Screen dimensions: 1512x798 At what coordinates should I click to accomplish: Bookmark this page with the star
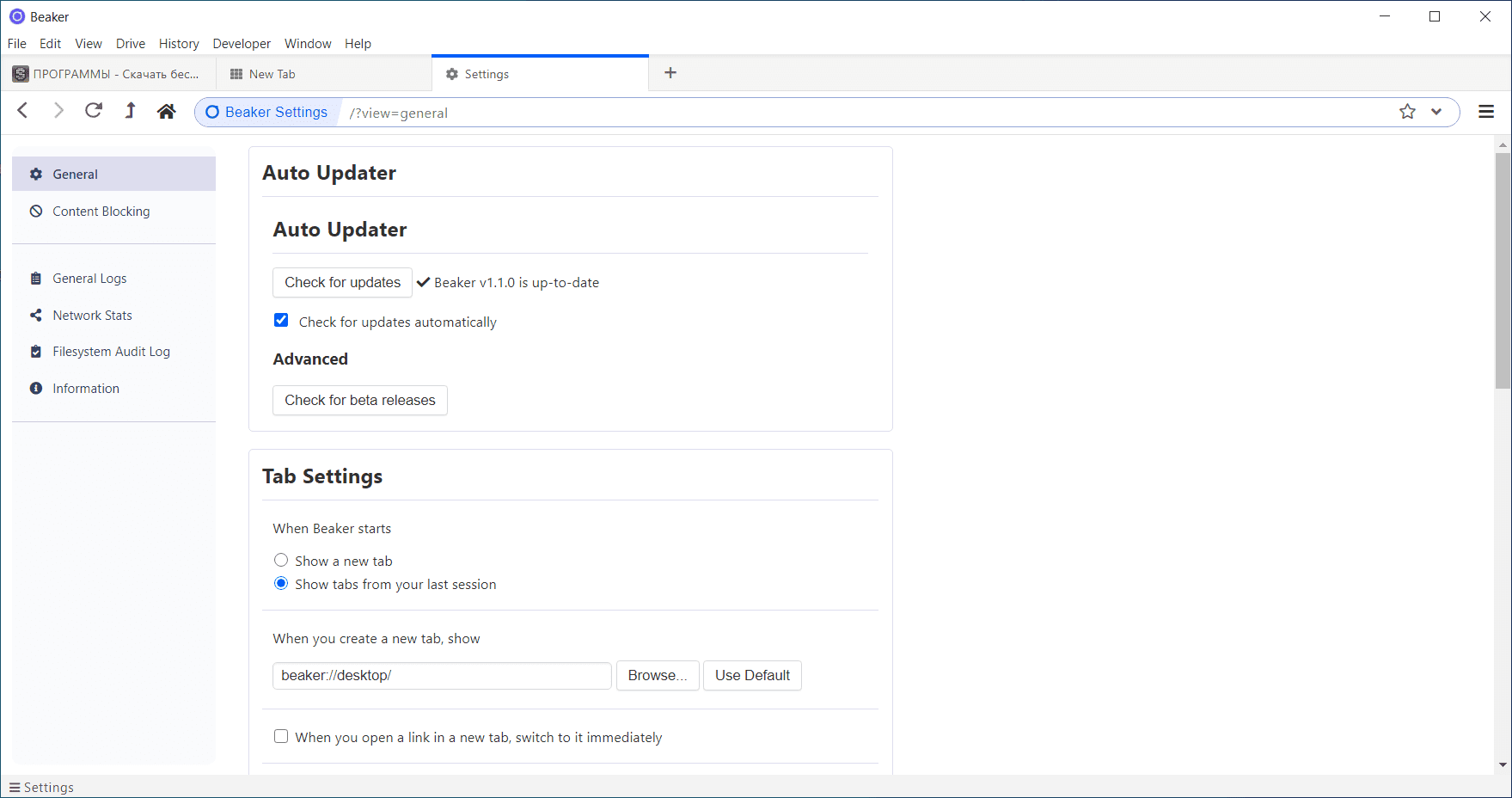(1407, 112)
